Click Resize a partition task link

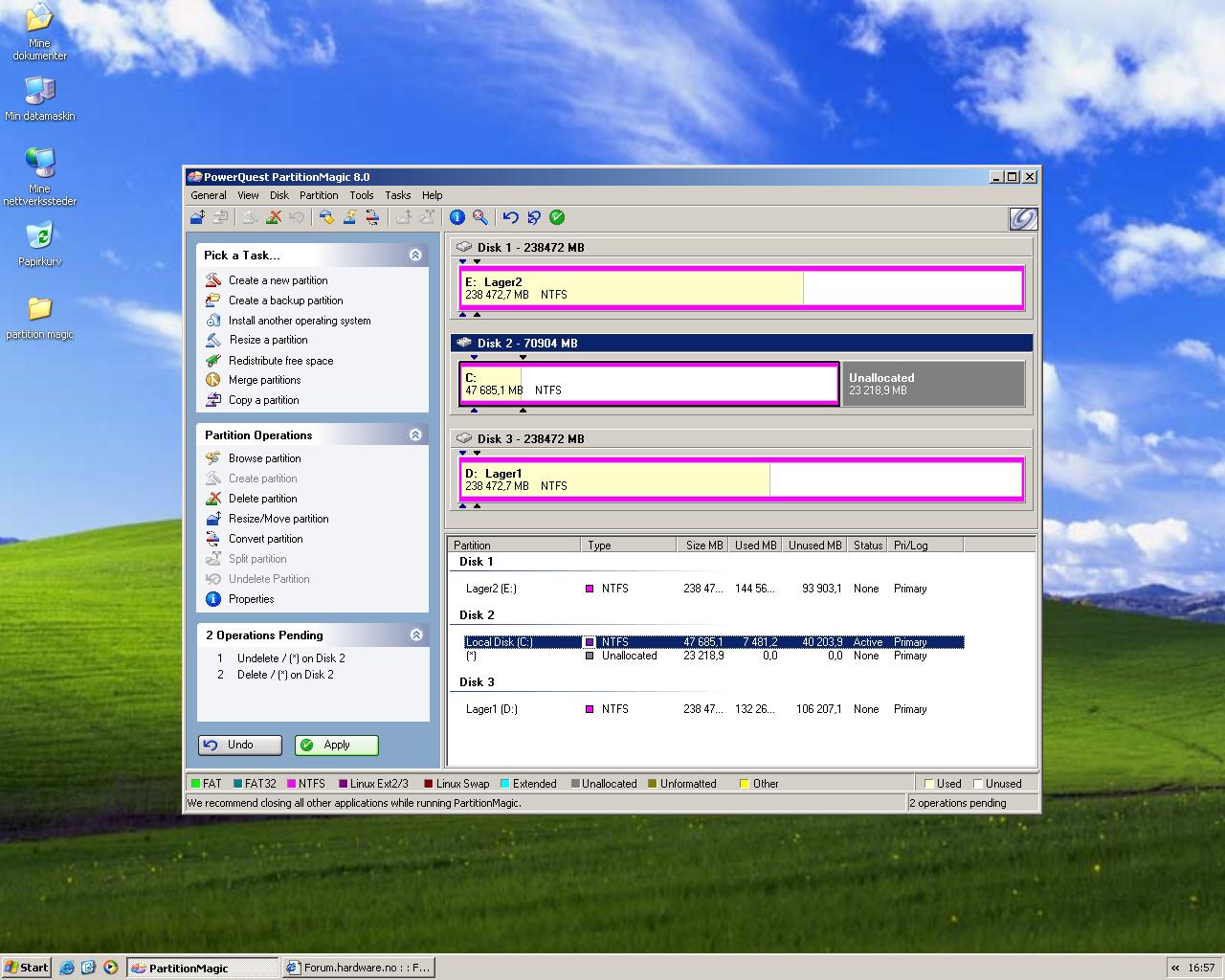(x=268, y=340)
